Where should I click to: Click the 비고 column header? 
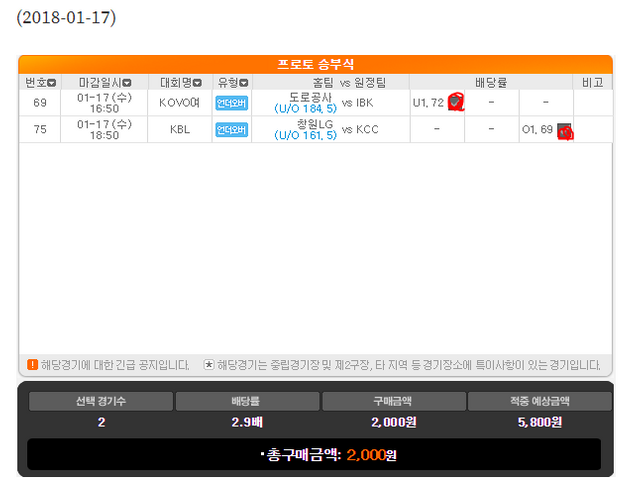pos(593,83)
